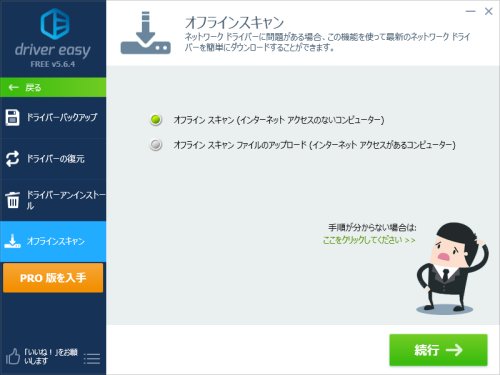Click the Driver Easy logo icon
The height and width of the screenshot is (375, 500).
coord(55,24)
